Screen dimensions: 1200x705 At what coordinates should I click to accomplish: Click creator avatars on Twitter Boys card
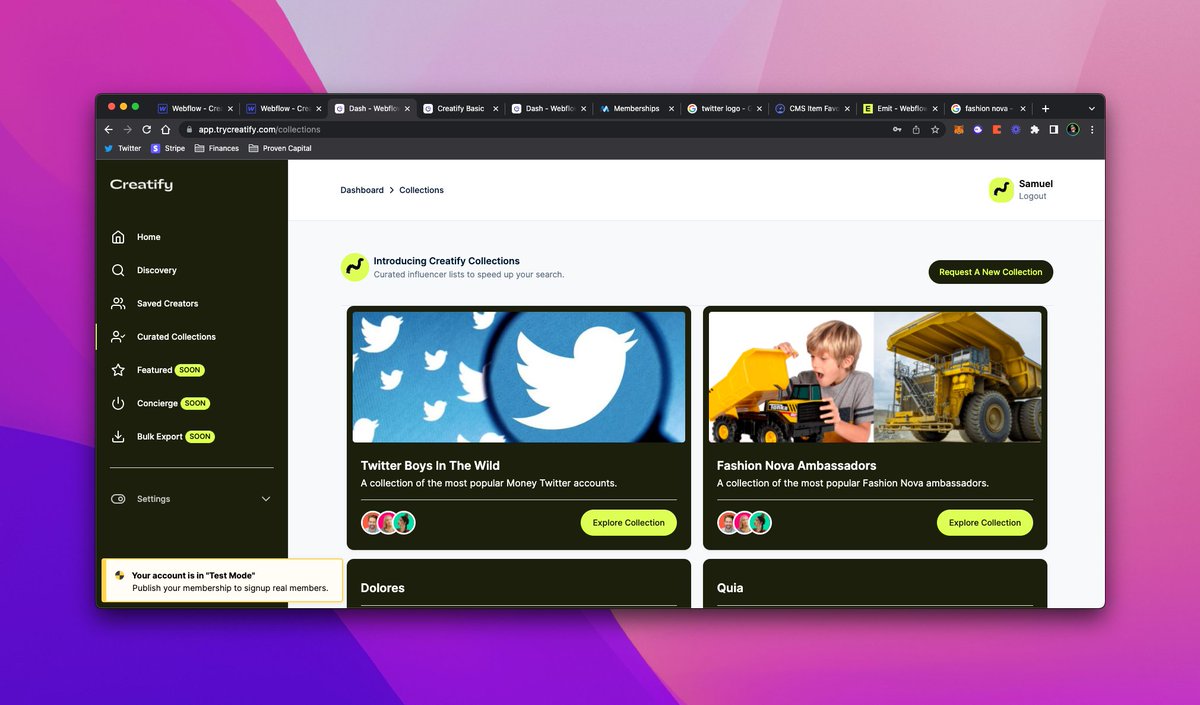[x=388, y=522]
